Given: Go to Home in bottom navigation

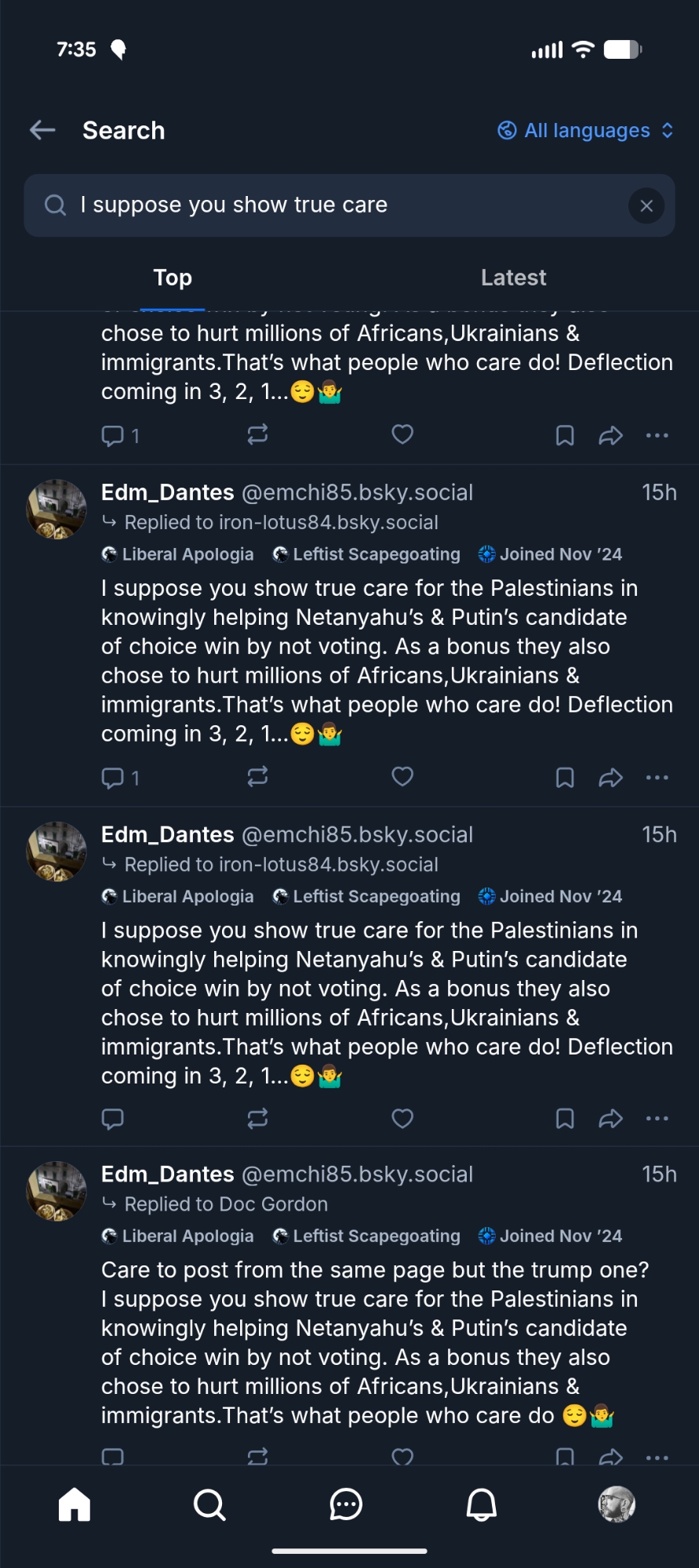Looking at the screenshot, I should pyautogui.click(x=75, y=1504).
